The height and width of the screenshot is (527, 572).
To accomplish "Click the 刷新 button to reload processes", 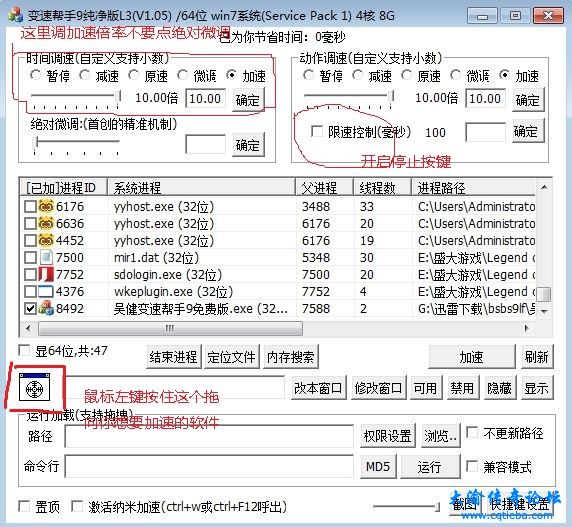I will click(x=536, y=357).
